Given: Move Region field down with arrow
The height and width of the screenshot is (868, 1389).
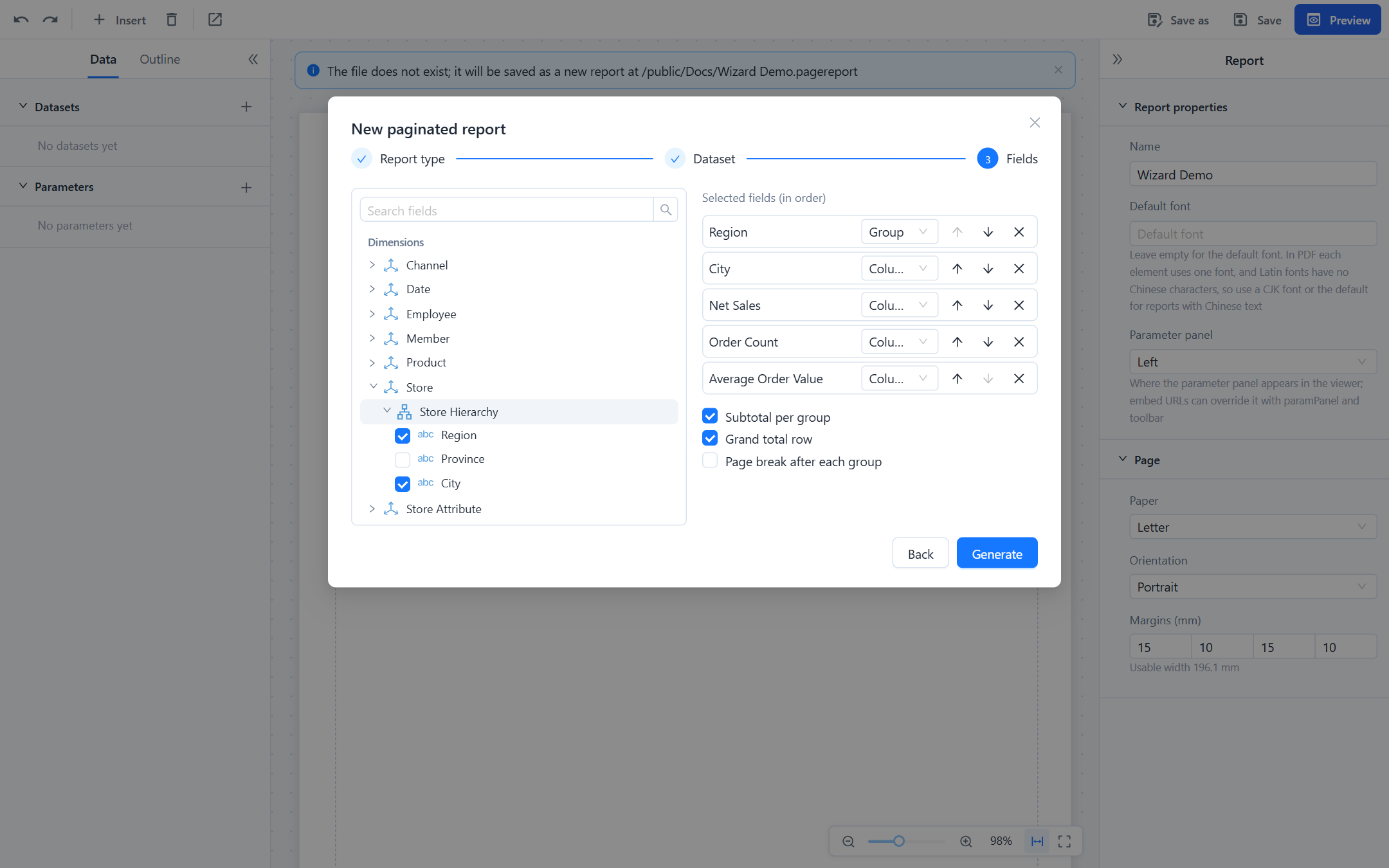Looking at the screenshot, I should coord(988,232).
